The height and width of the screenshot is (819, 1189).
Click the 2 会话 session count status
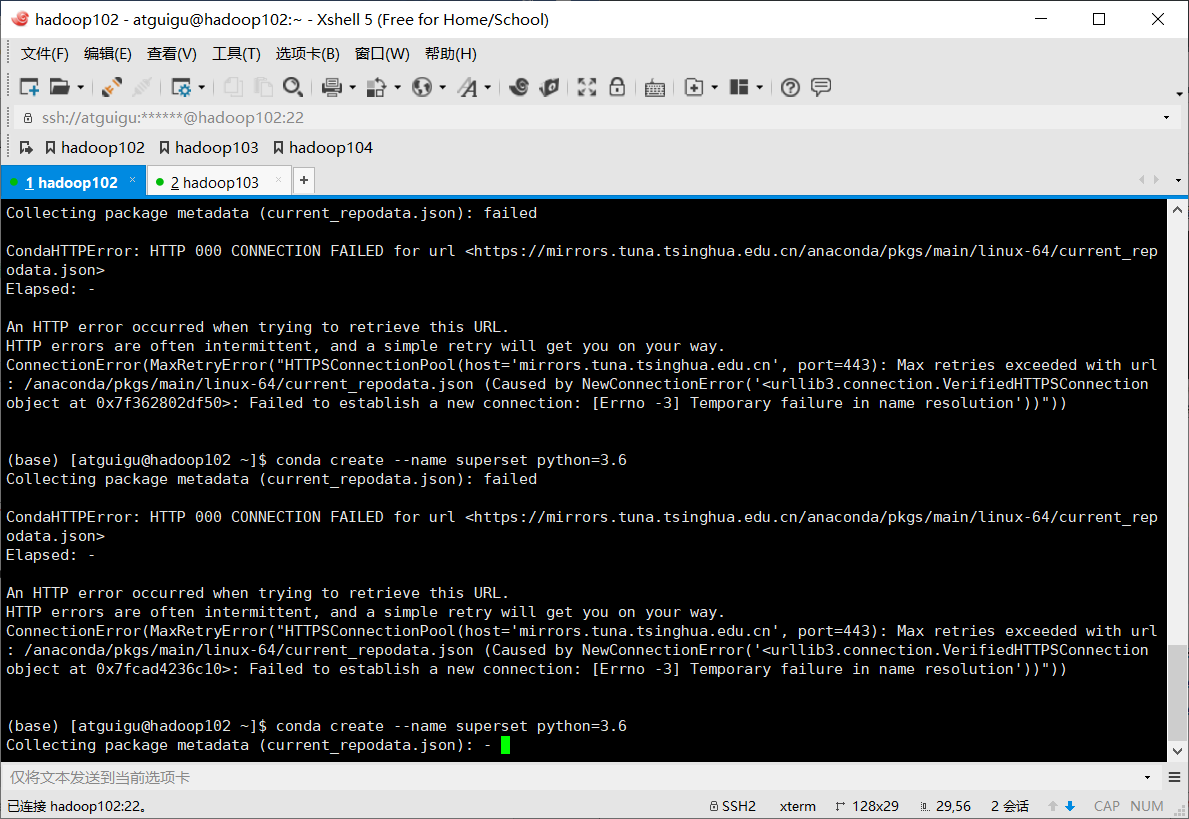pos(1010,806)
